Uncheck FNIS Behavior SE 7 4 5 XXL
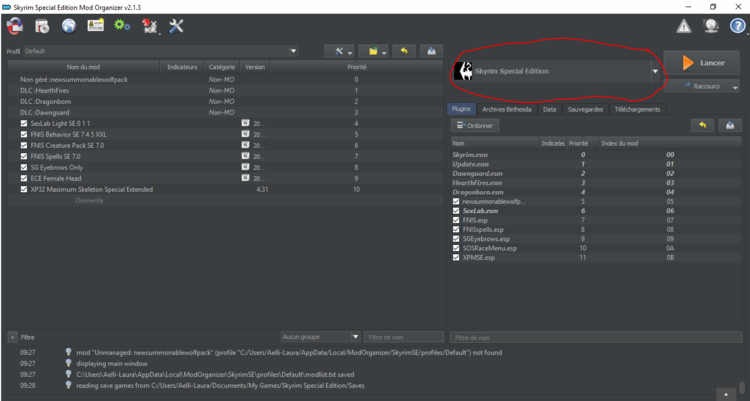 [x=24, y=134]
